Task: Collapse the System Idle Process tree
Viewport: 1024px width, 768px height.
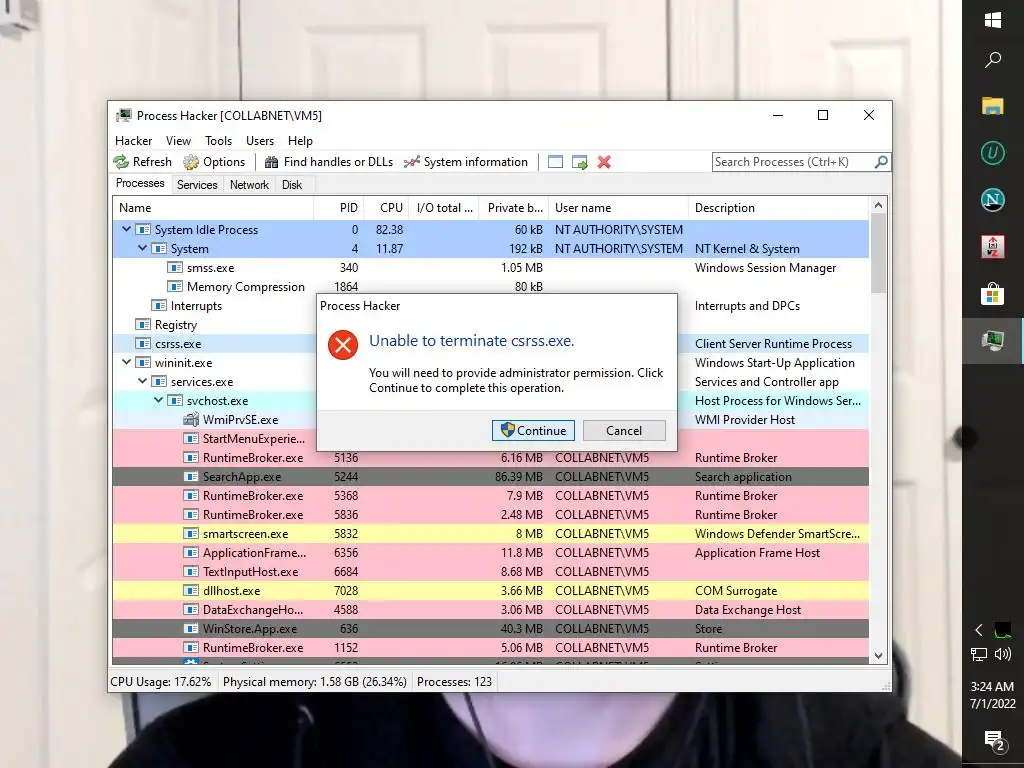Action: coord(127,229)
